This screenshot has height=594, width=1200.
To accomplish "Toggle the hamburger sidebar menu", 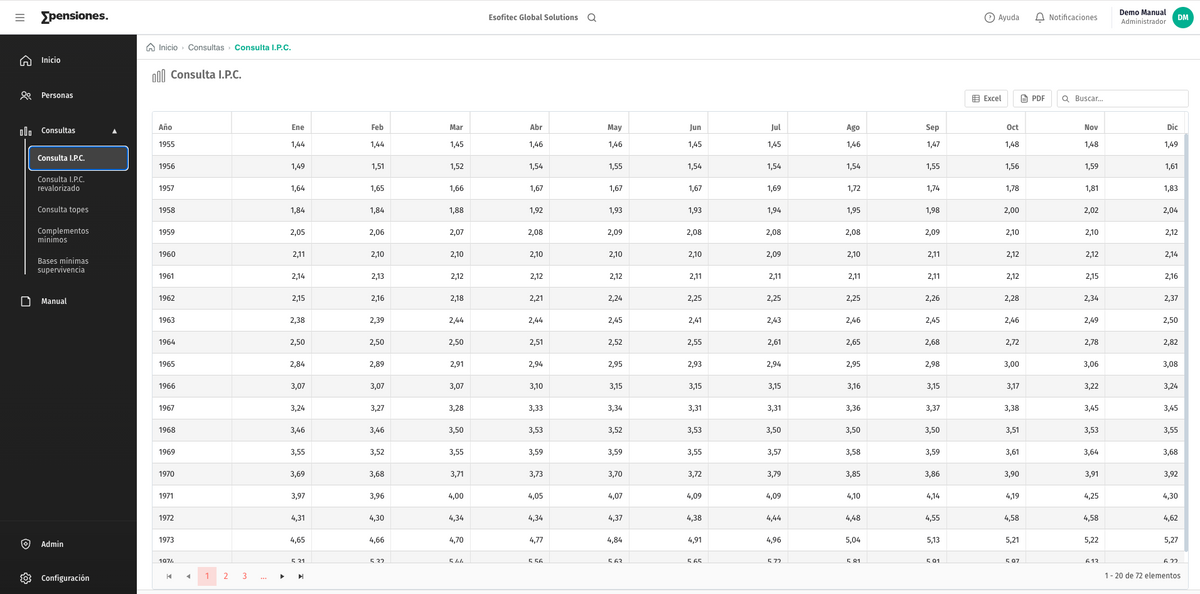I will coord(20,17).
